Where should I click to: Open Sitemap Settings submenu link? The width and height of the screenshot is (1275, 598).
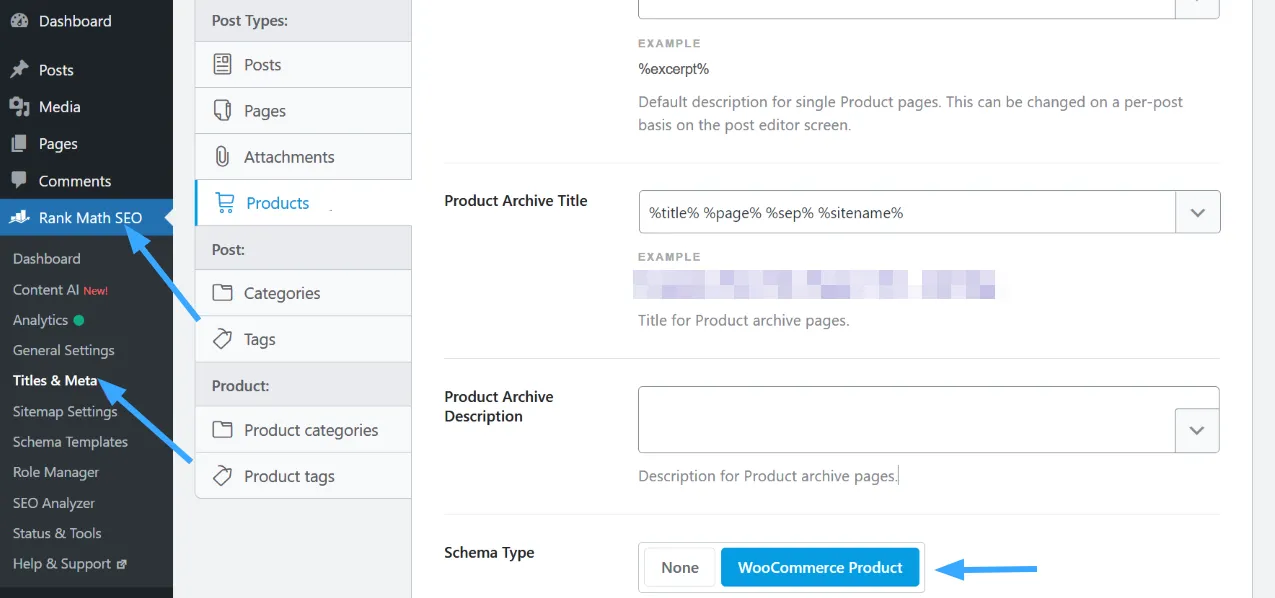tap(65, 412)
